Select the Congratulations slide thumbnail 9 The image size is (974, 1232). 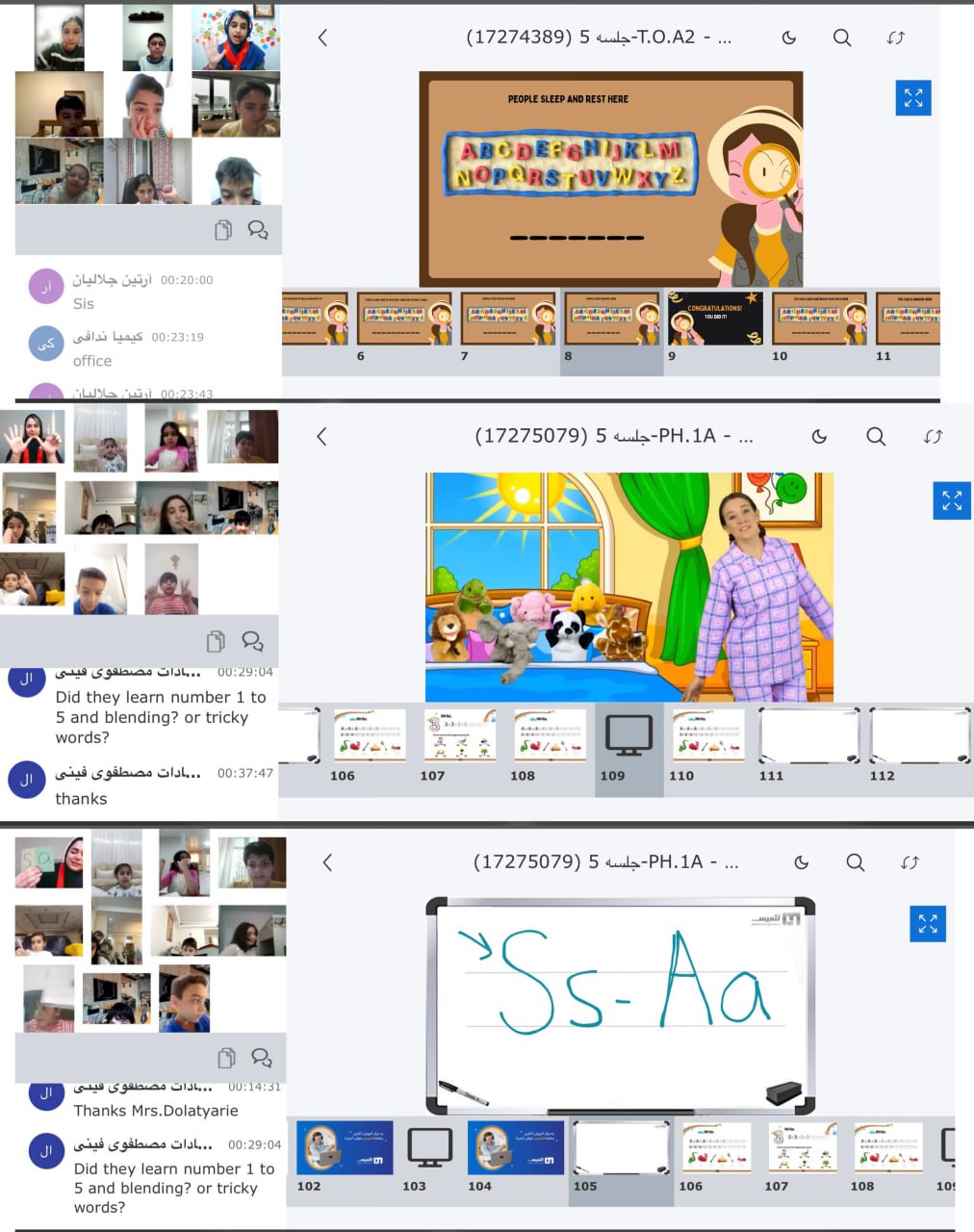coord(715,319)
